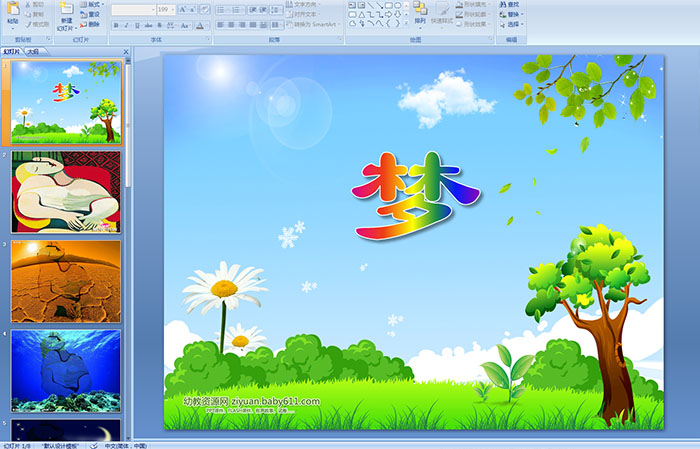Click the Reset (重设) slide button

(91, 14)
